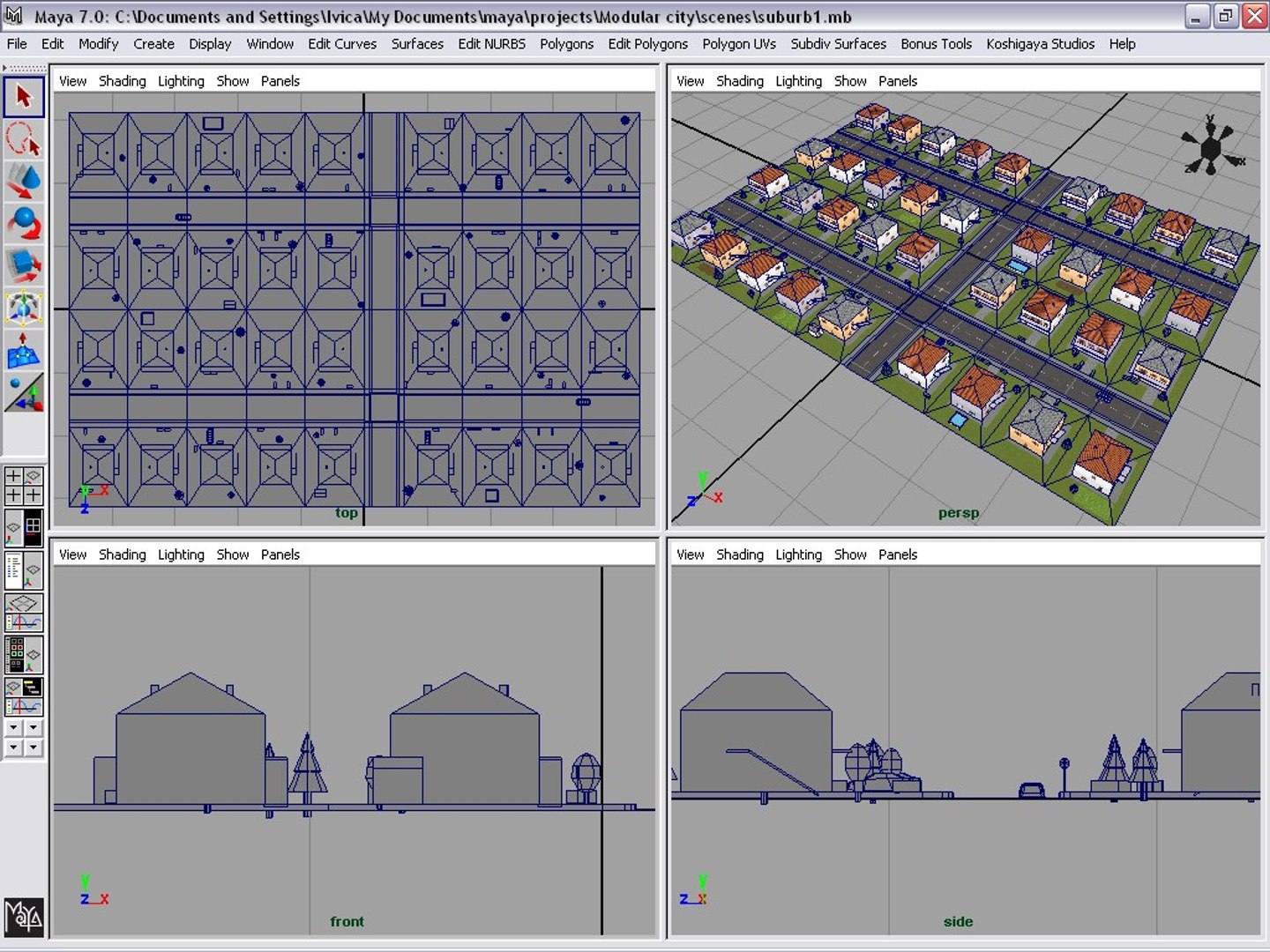Click the Maya icon in the title bar
1270x952 pixels.
(x=14, y=16)
